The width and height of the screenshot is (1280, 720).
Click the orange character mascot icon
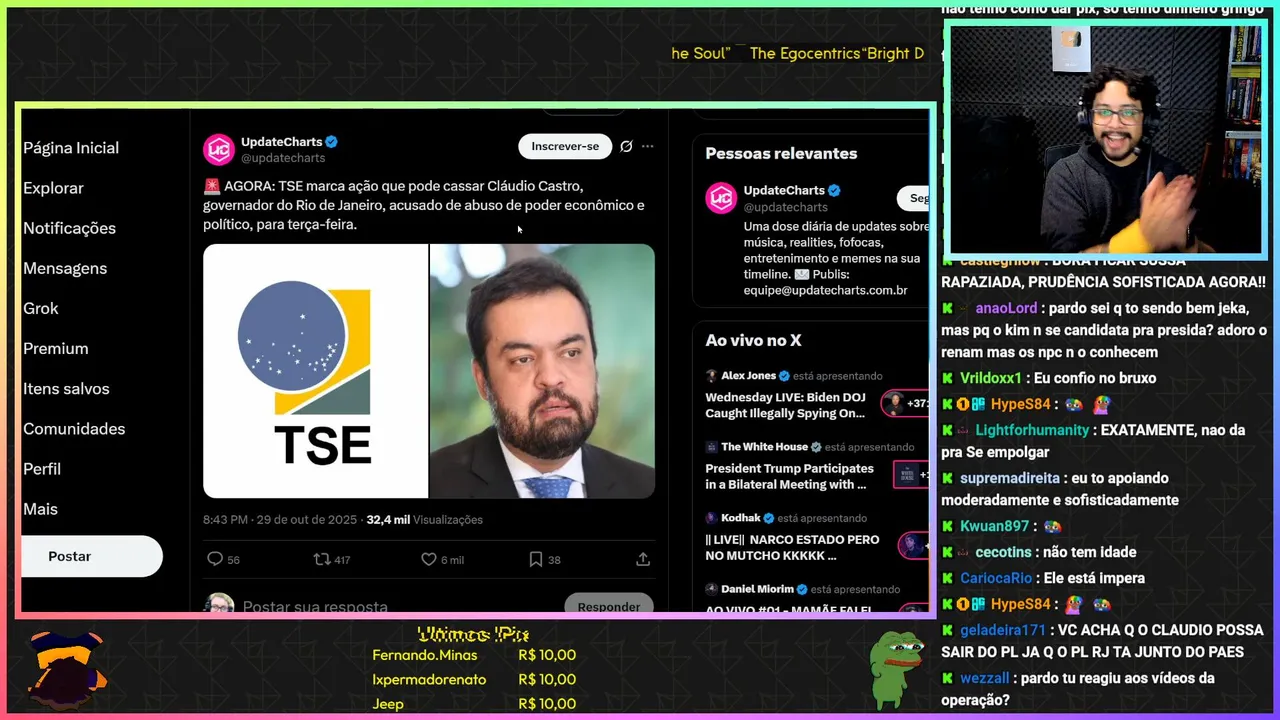[x=66, y=668]
